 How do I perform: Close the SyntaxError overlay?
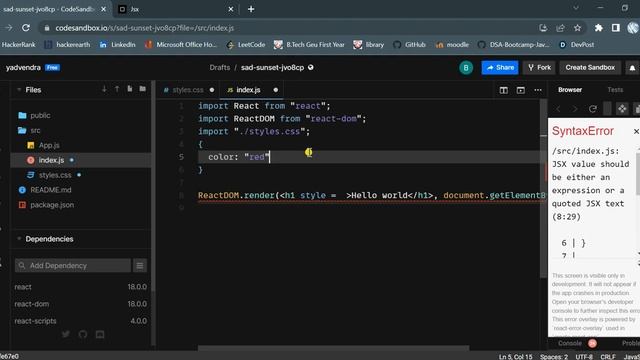click(x=636, y=131)
